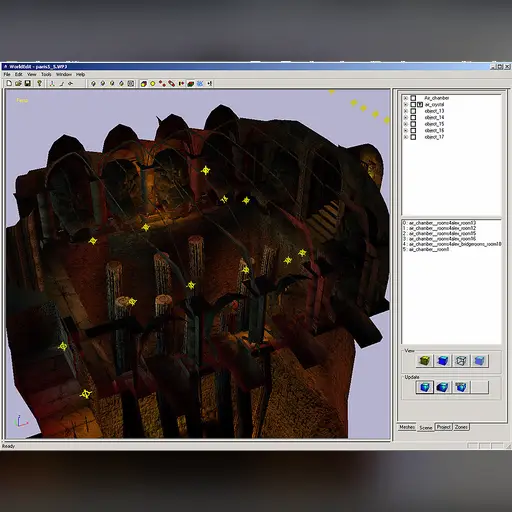Click the Persp viewport label
Image resolution: width=512 pixels, height=512 pixels.
pyautogui.click(x=22, y=100)
